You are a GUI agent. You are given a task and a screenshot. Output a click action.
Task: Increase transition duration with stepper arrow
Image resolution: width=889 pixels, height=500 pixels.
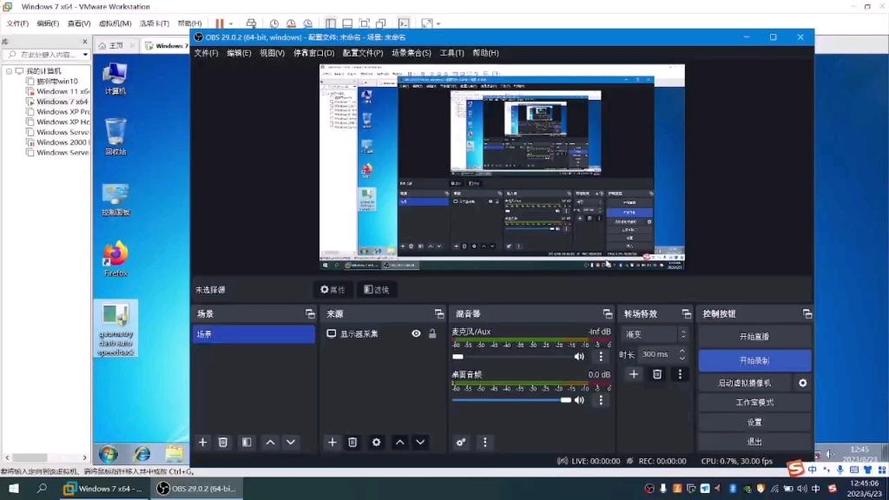(x=682, y=351)
